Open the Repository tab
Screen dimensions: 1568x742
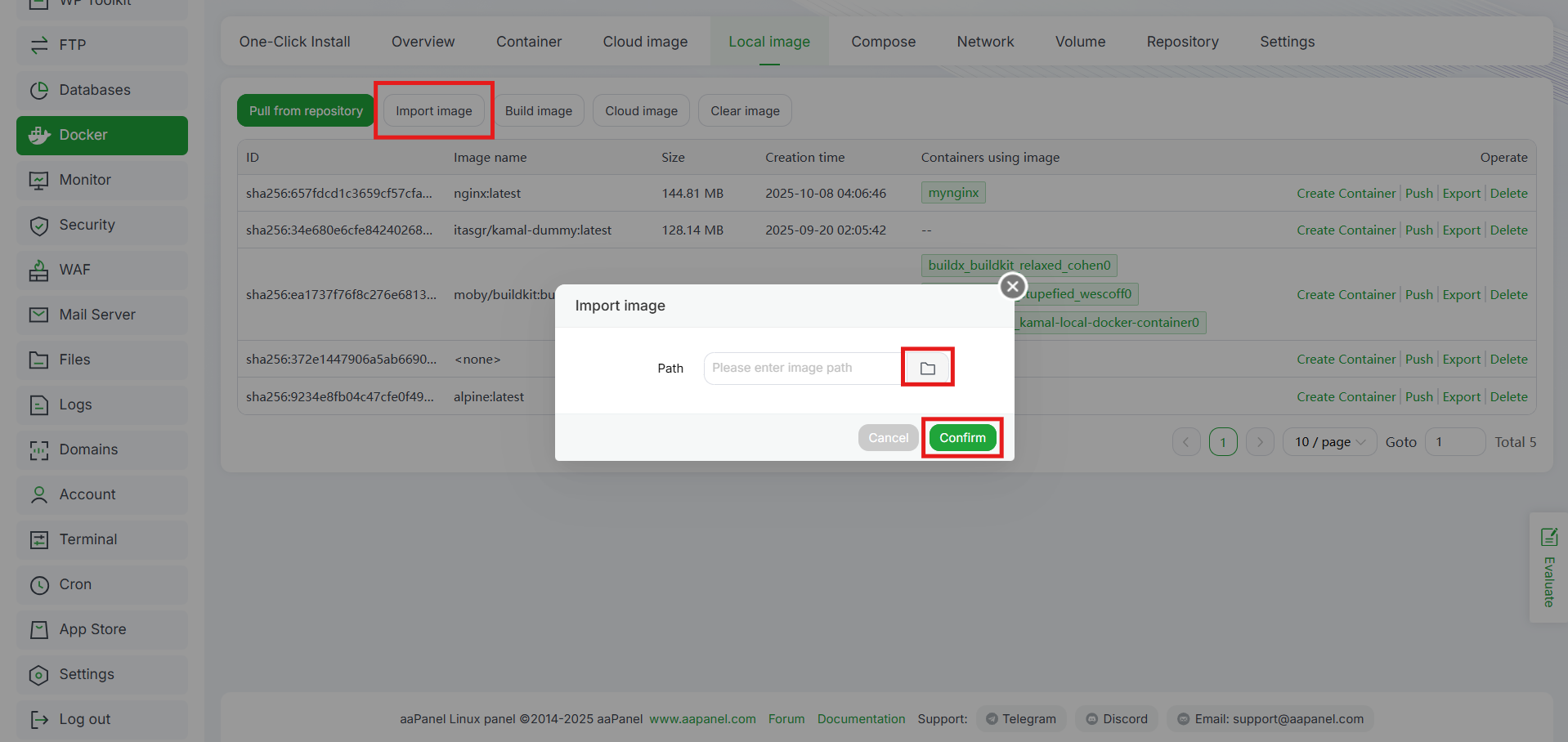click(x=1182, y=42)
